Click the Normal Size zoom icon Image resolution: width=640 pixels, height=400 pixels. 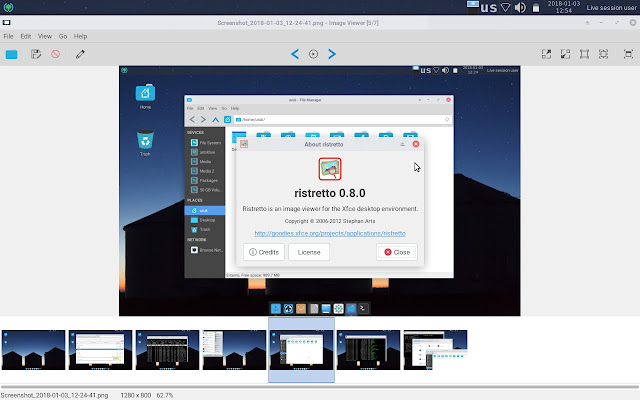pos(603,54)
